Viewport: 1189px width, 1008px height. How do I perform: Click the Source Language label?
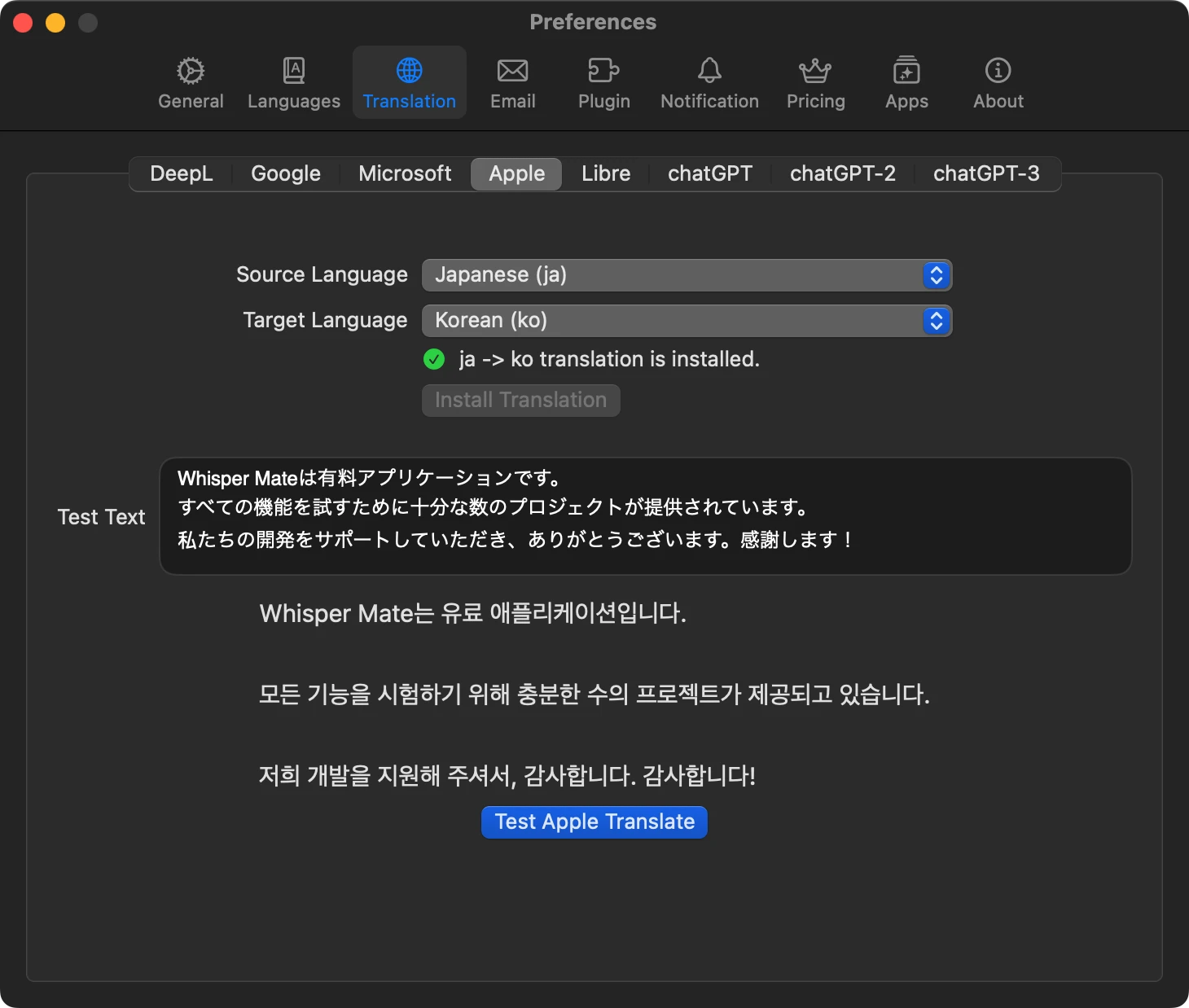pos(322,275)
